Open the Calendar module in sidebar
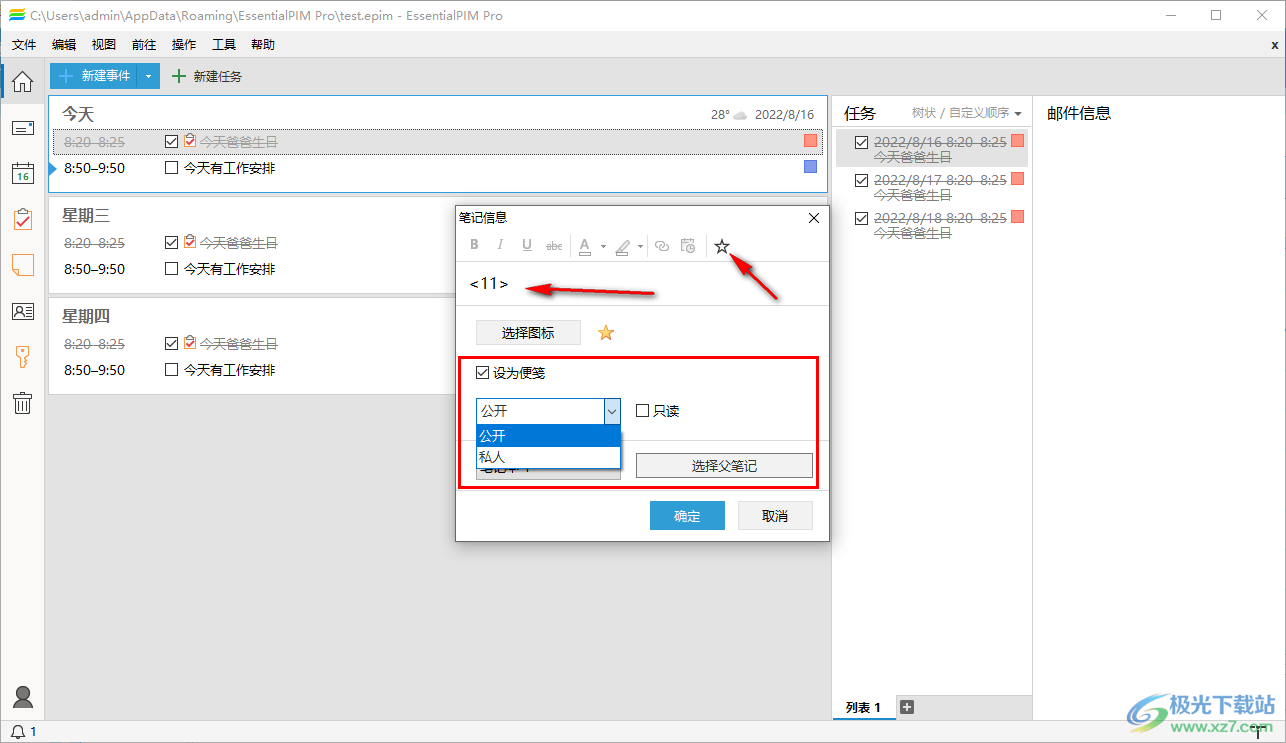The width and height of the screenshot is (1286, 743). (x=22, y=173)
